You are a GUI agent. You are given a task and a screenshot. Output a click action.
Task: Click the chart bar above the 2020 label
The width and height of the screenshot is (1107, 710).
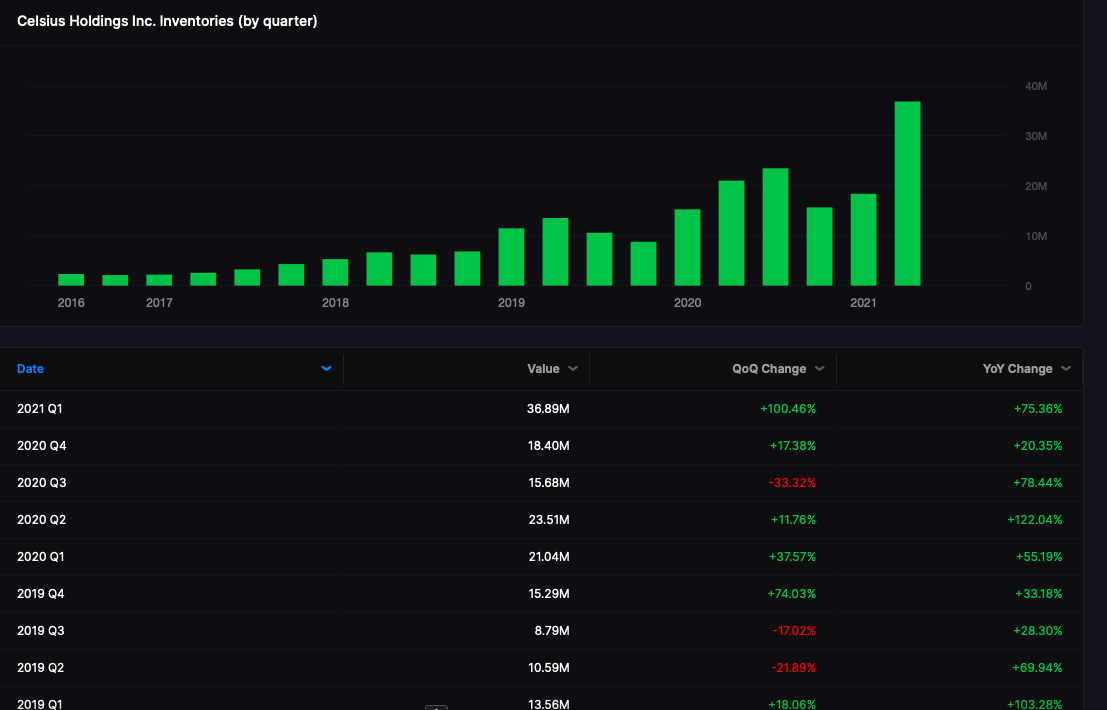click(687, 247)
